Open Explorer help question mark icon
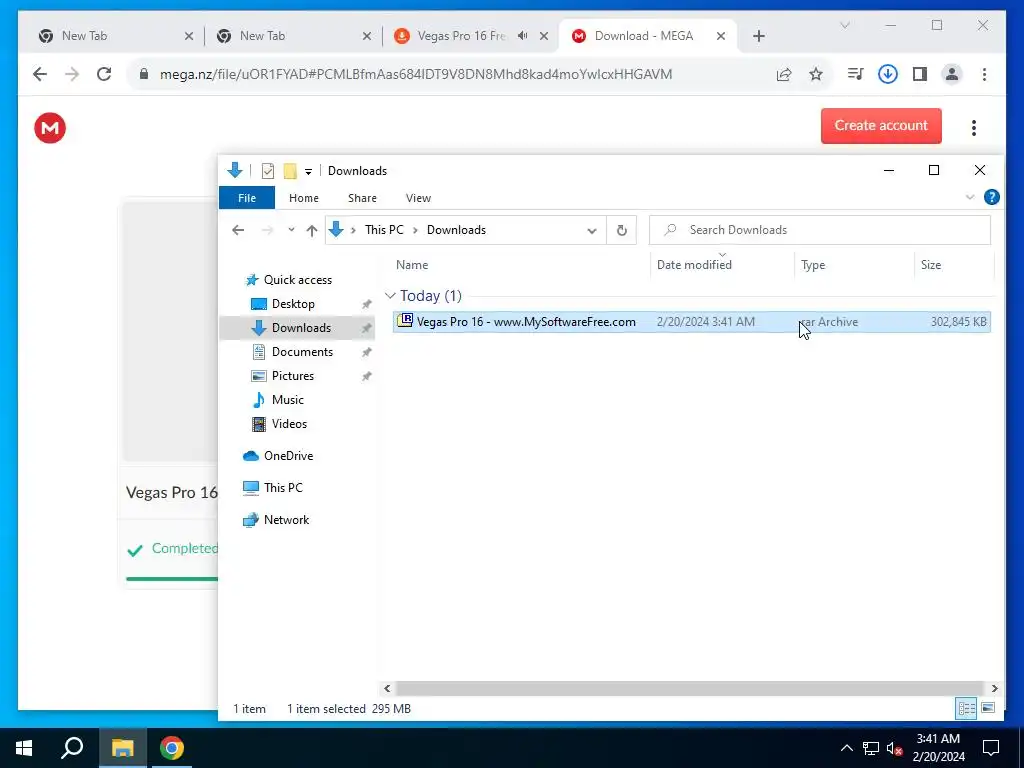Image resolution: width=1024 pixels, height=768 pixels. tap(991, 197)
